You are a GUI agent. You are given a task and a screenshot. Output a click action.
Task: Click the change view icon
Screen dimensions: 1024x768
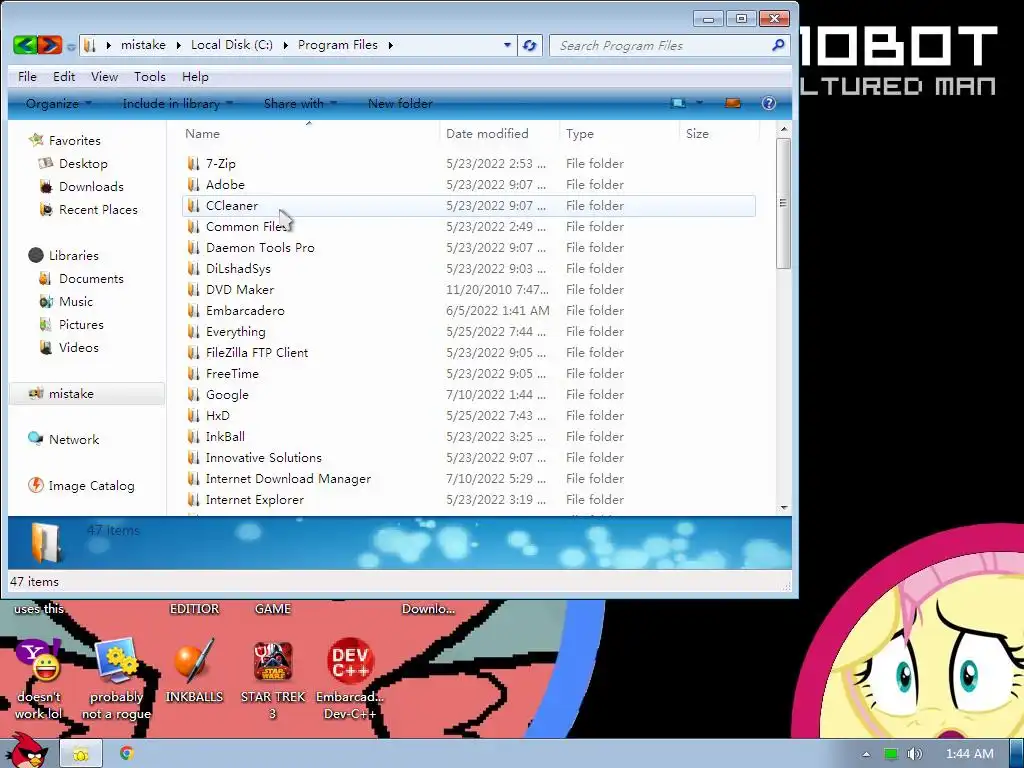pos(678,103)
